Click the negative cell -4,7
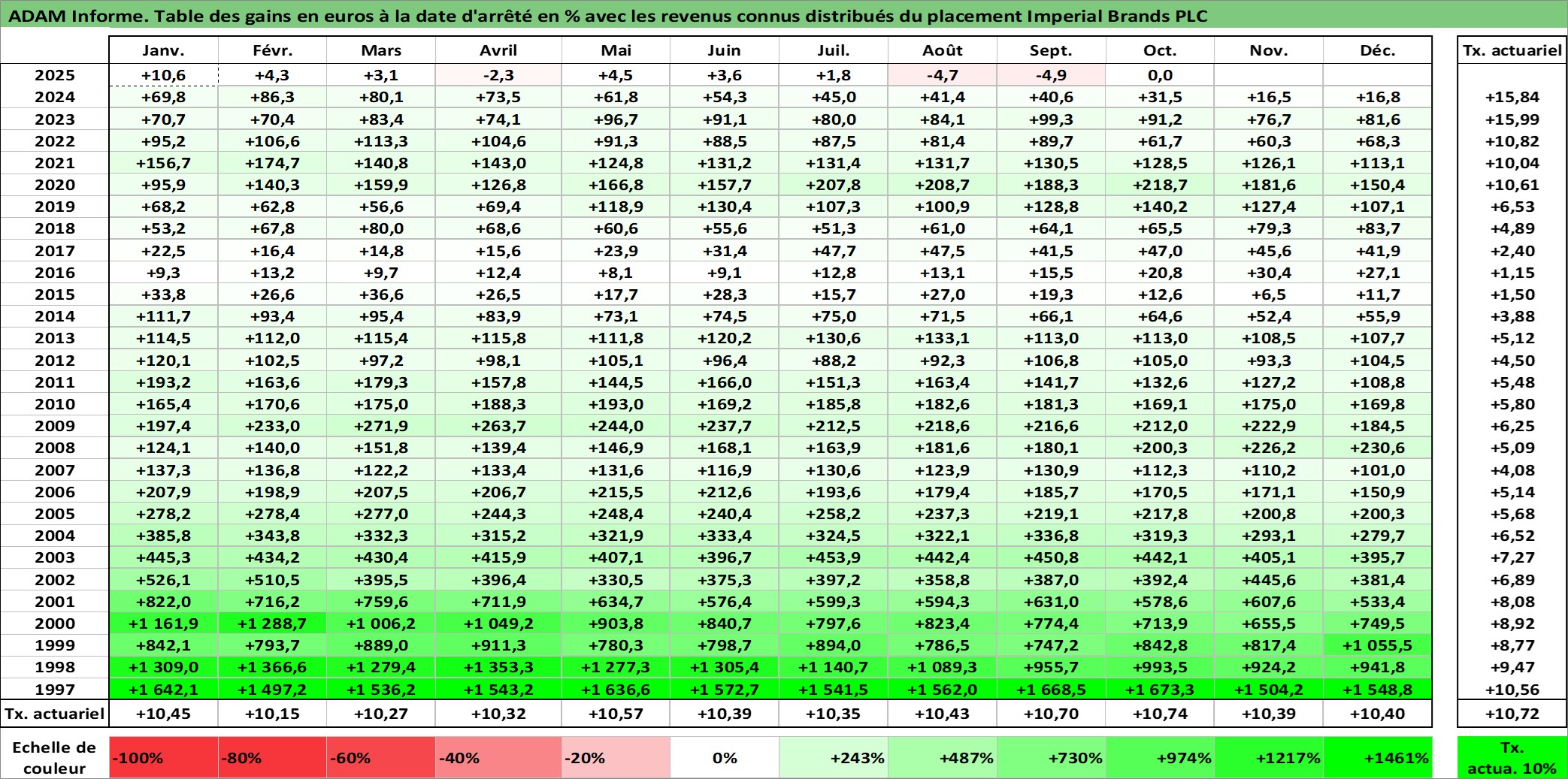Image resolution: width=1568 pixels, height=779 pixels. tap(943, 75)
